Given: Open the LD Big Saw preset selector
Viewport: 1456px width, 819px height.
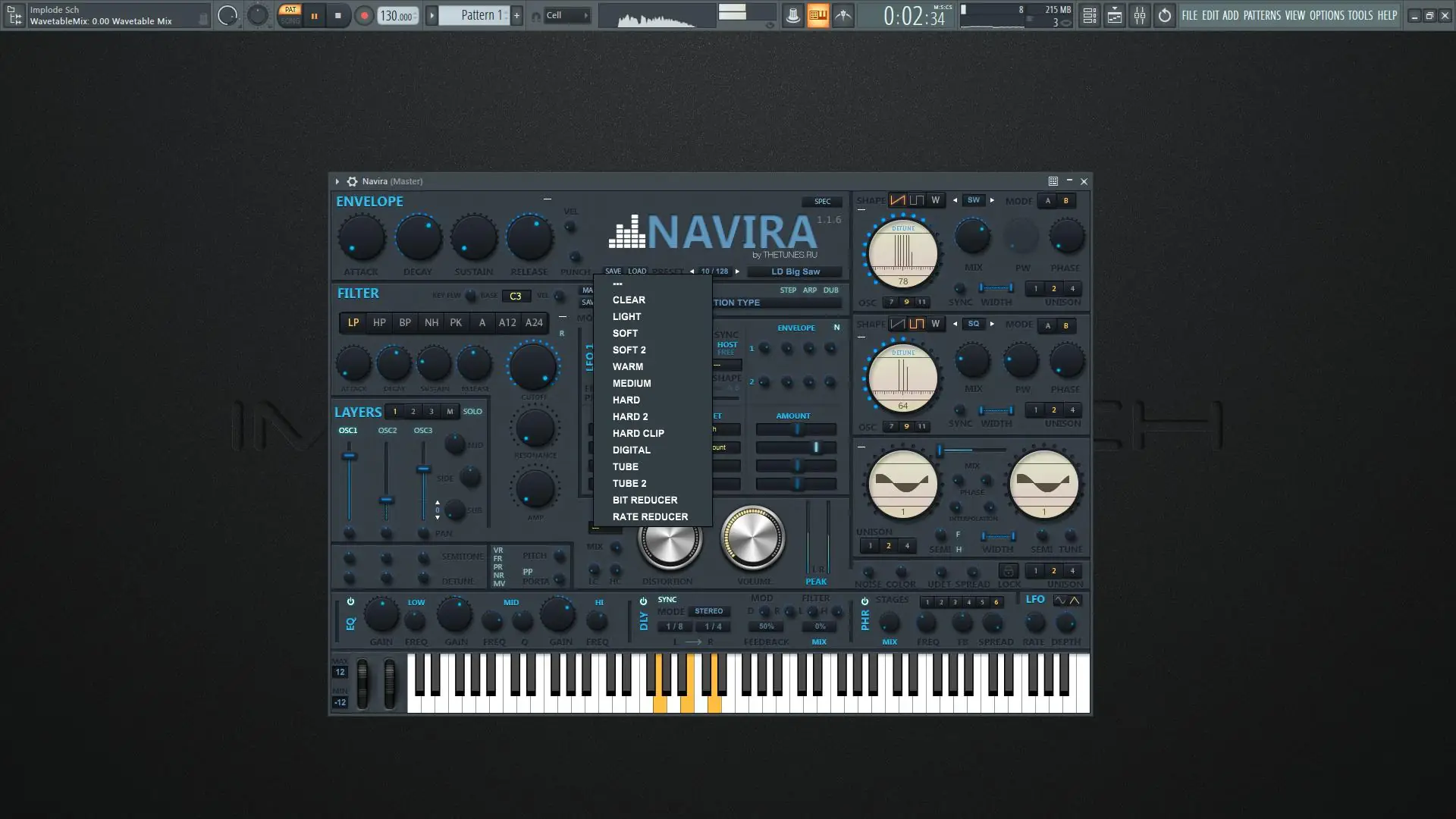Looking at the screenshot, I should point(795,271).
